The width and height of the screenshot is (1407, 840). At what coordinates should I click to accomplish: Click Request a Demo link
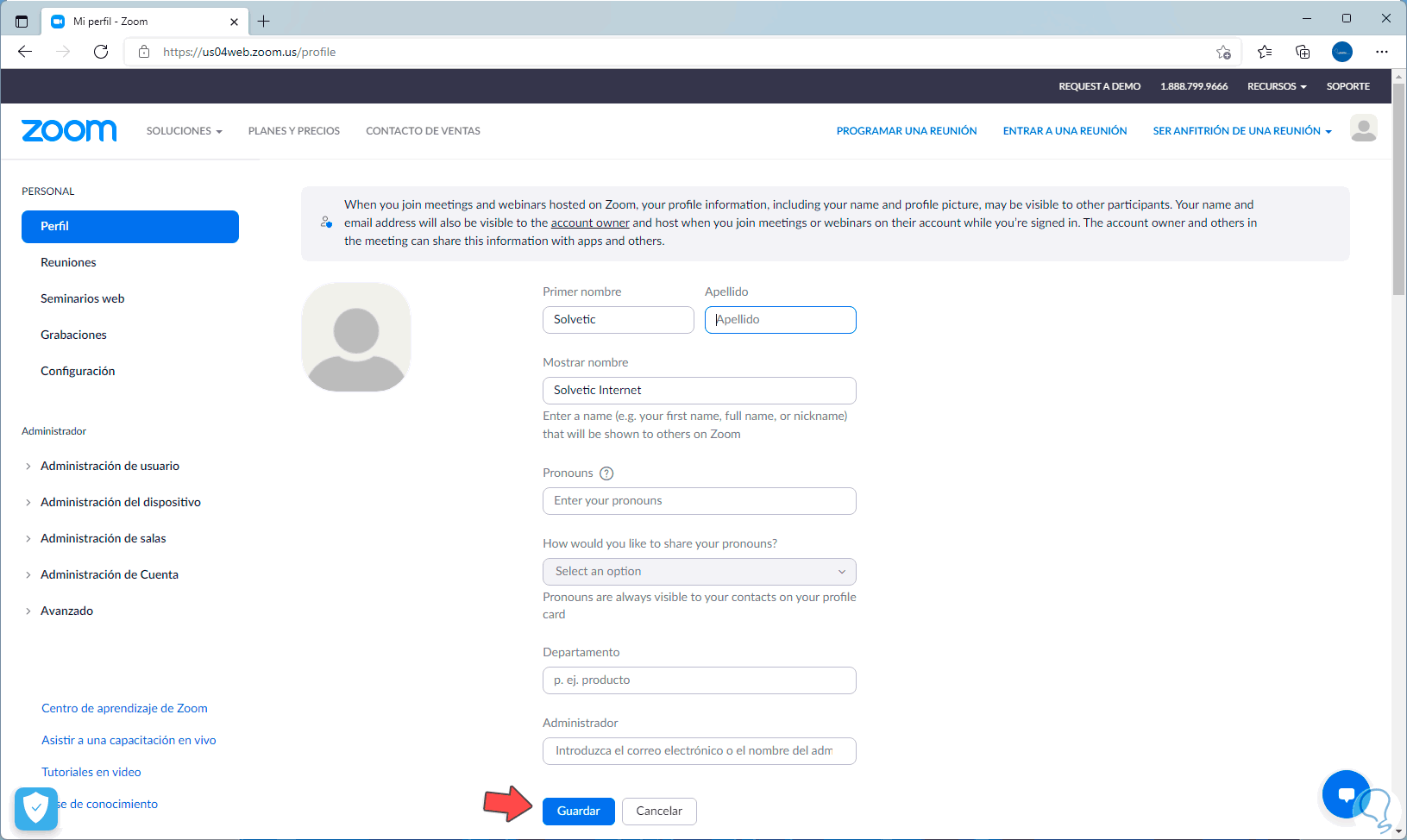click(1100, 86)
